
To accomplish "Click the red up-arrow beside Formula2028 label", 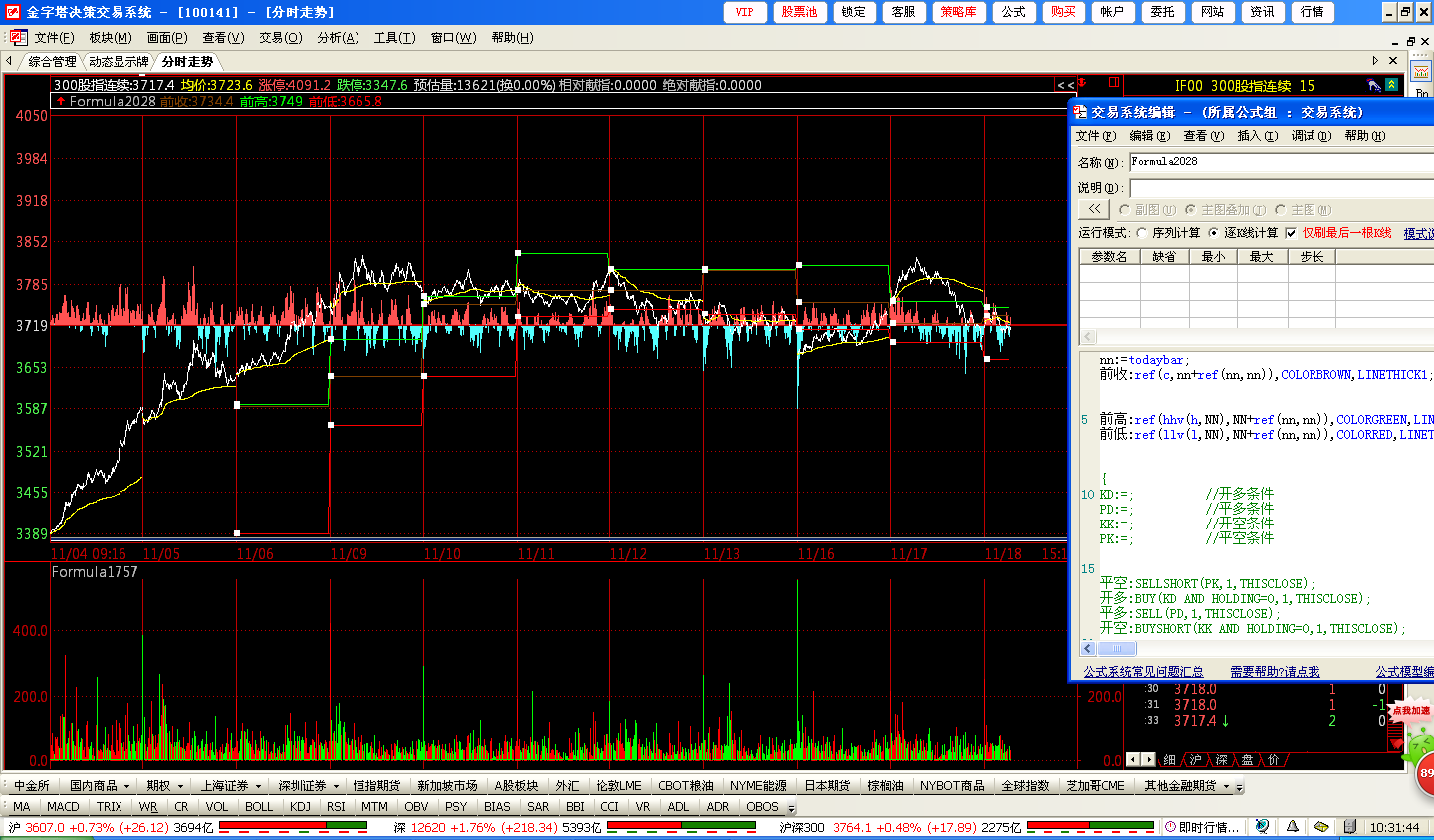I will pos(61,102).
